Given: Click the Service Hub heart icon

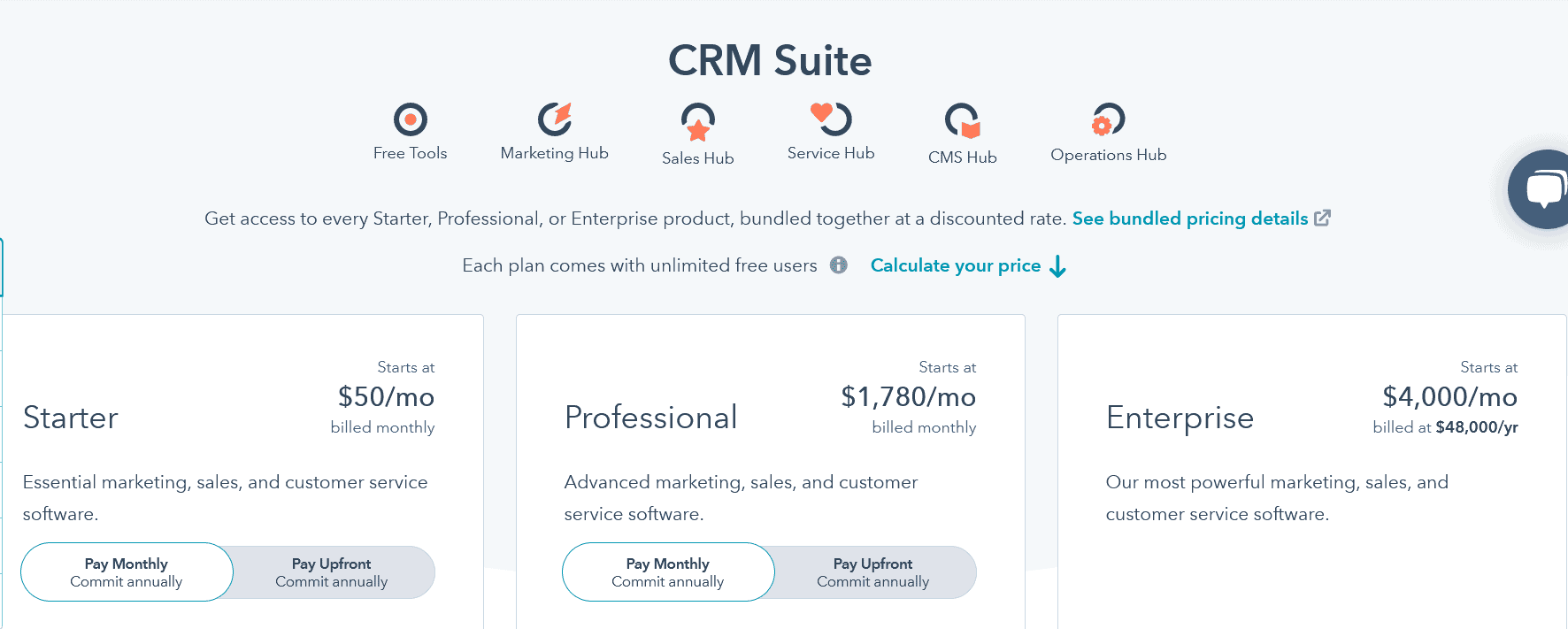Looking at the screenshot, I should tap(831, 119).
